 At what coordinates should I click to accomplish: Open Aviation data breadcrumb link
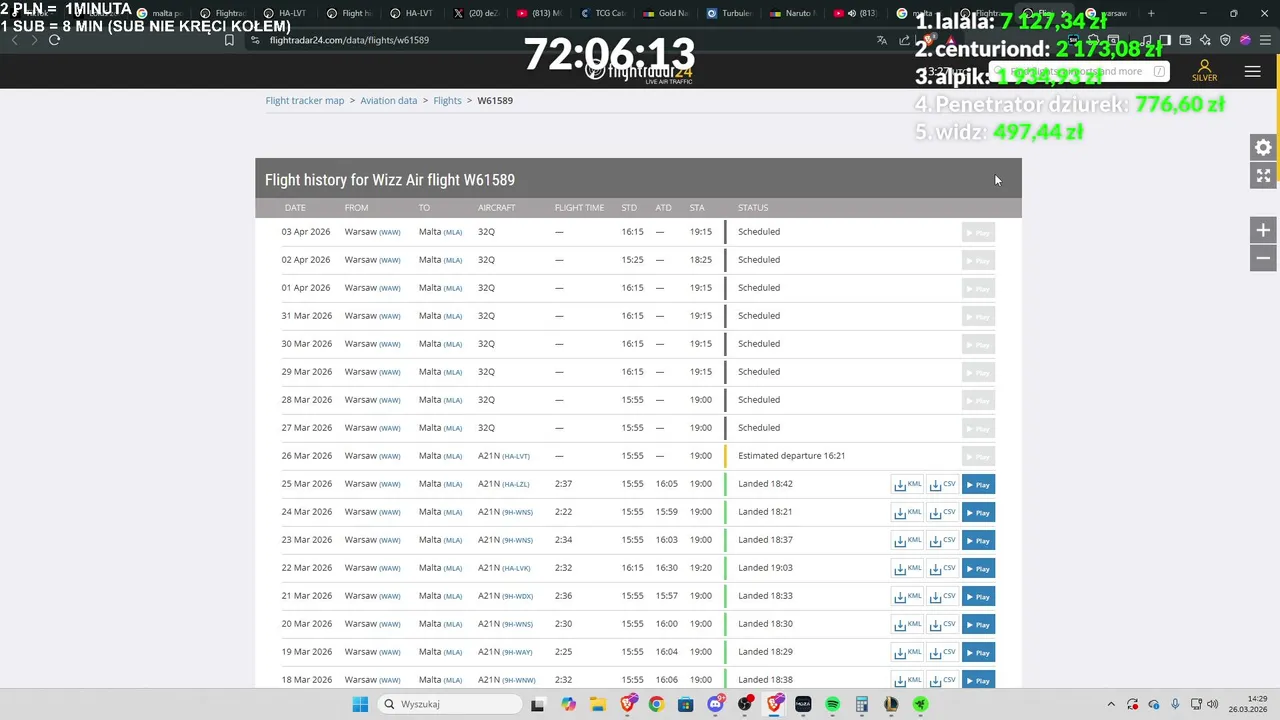coord(389,101)
